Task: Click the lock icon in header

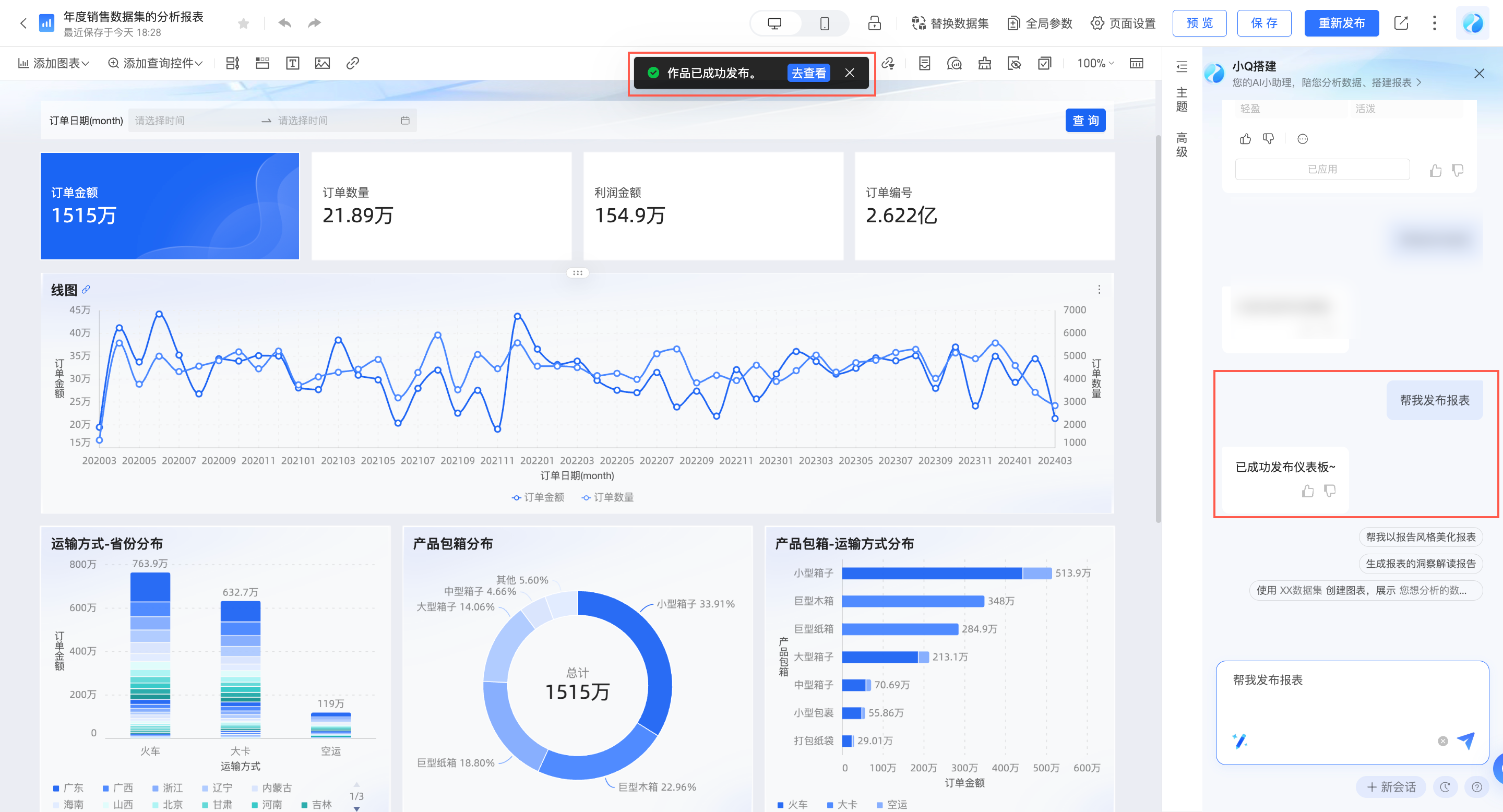Action: 874,23
